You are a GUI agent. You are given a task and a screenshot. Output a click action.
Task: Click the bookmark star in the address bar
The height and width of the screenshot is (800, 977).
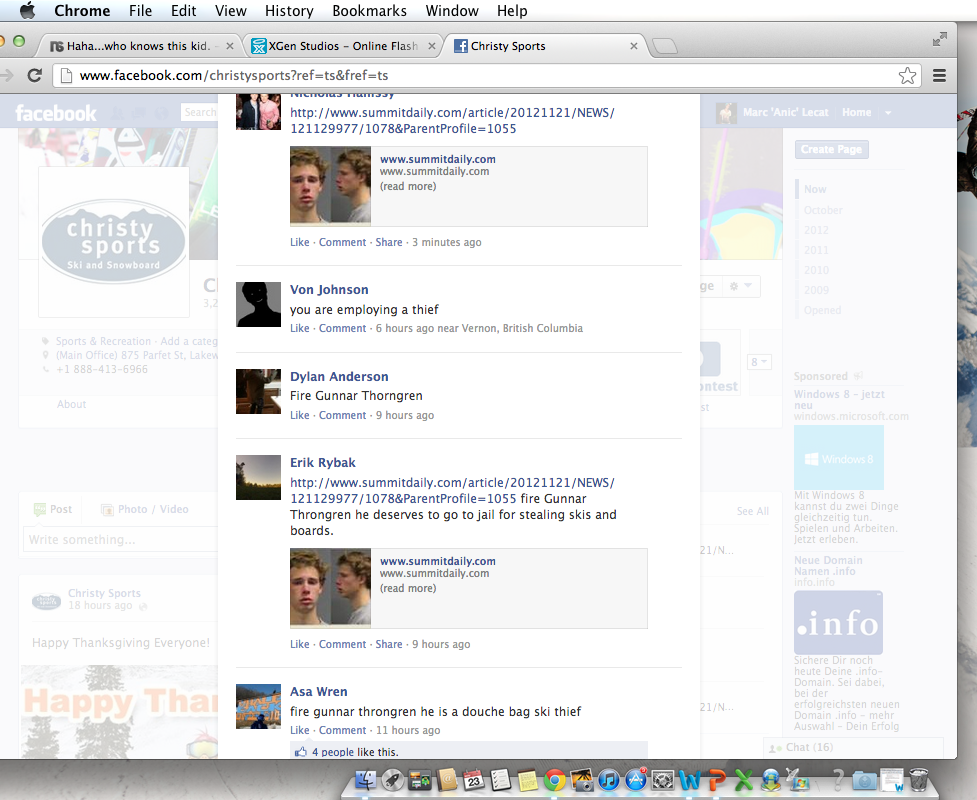click(907, 75)
